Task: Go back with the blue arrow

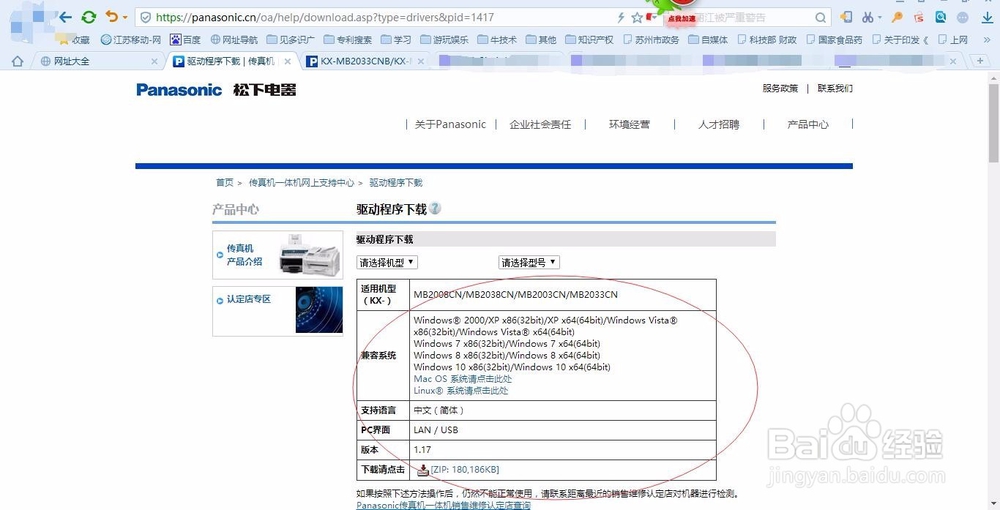Action: [66, 17]
